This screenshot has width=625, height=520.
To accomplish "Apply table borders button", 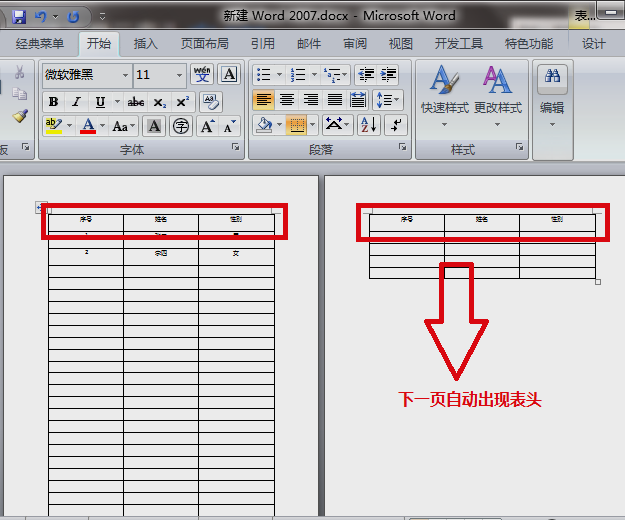I will point(297,126).
